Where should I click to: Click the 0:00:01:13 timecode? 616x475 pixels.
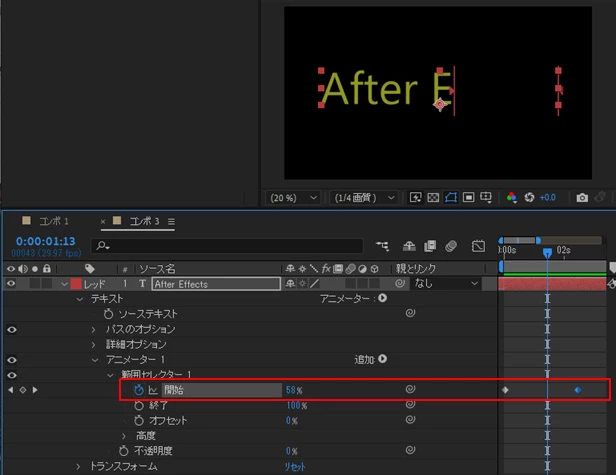pyautogui.click(x=46, y=241)
